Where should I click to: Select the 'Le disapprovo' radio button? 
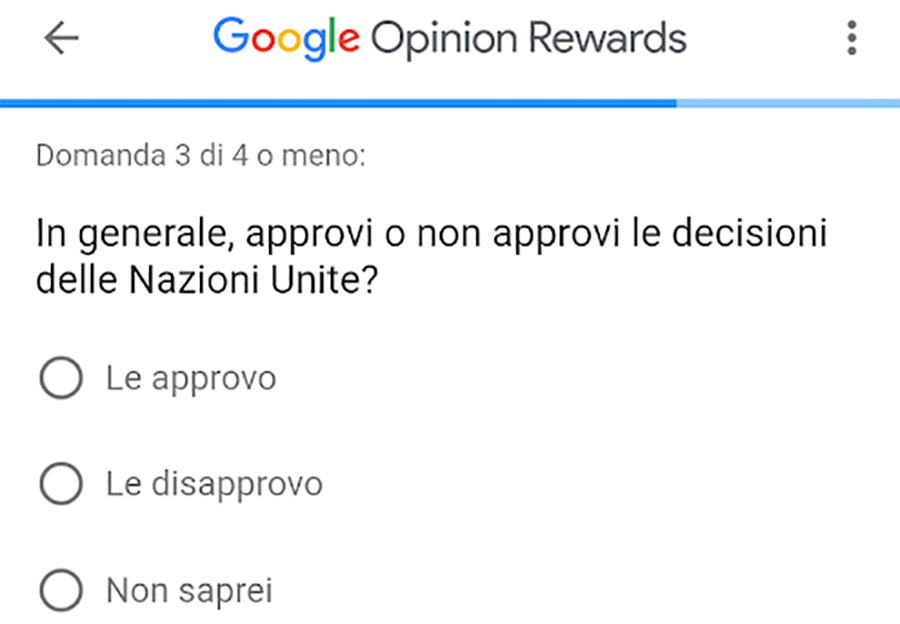pyautogui.click(x=61, y=483)
